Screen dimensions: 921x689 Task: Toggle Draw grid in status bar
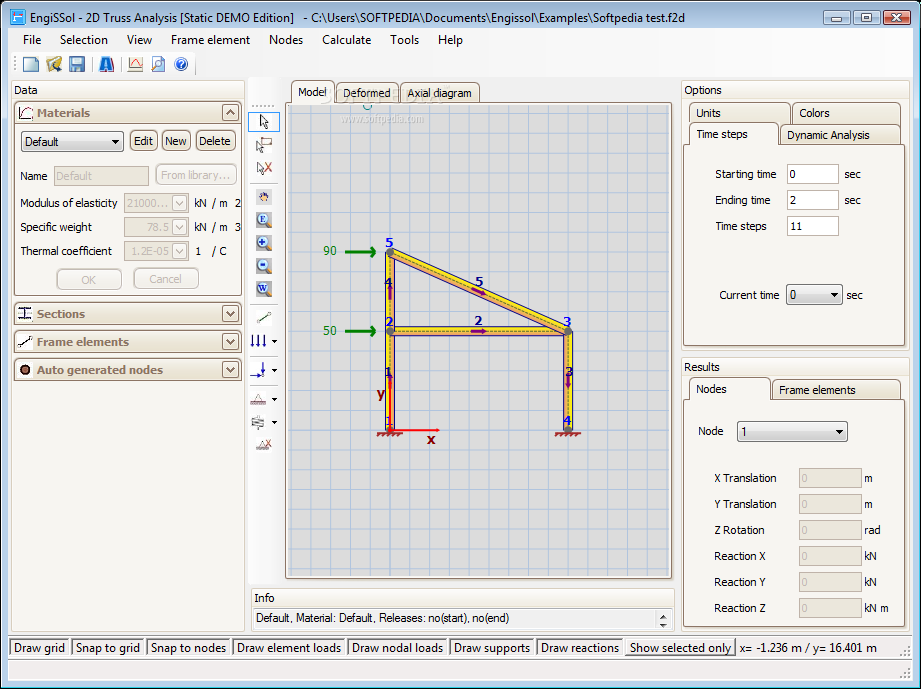click(x=39, y=647)
